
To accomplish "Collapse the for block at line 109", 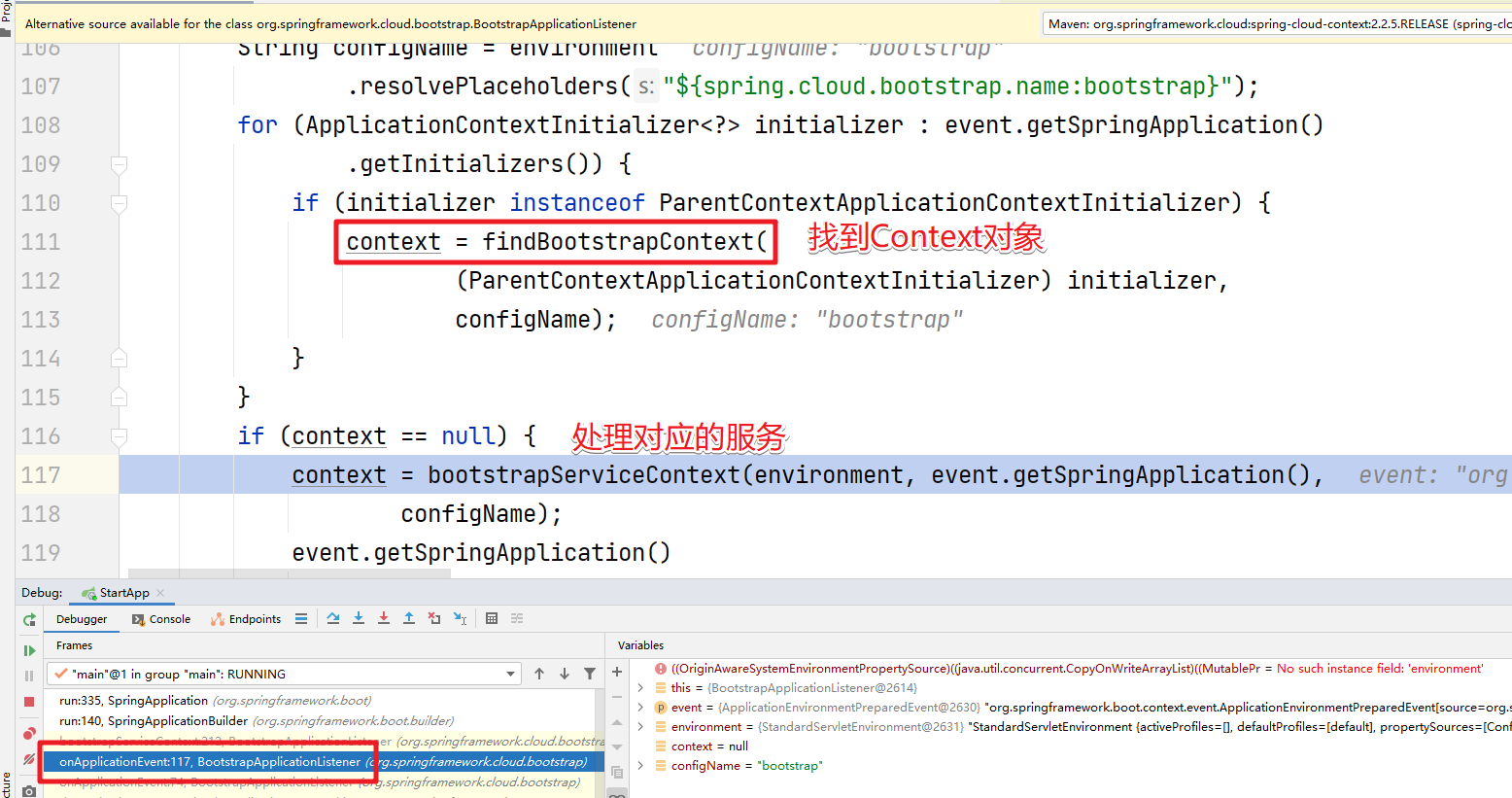I will click(119, 164).
